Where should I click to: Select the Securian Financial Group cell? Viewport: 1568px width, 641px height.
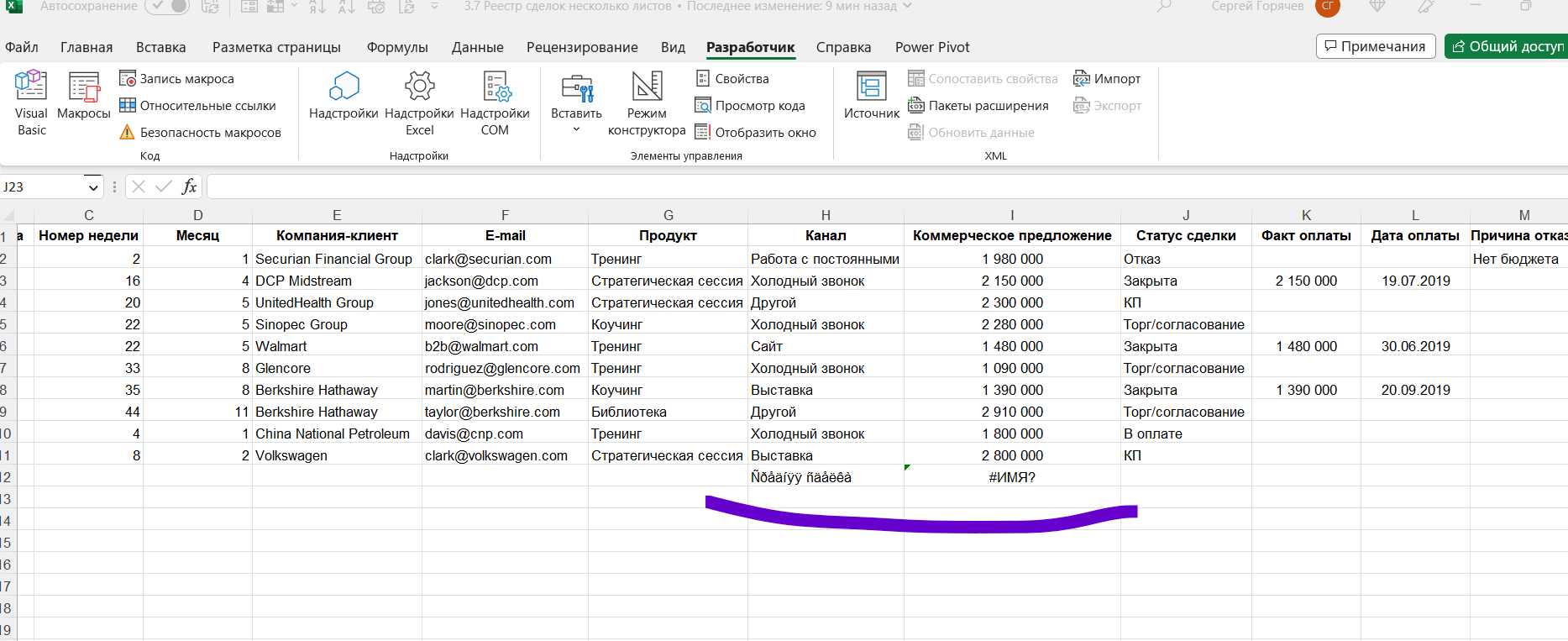pyautogui.click(x=337, y=259)
